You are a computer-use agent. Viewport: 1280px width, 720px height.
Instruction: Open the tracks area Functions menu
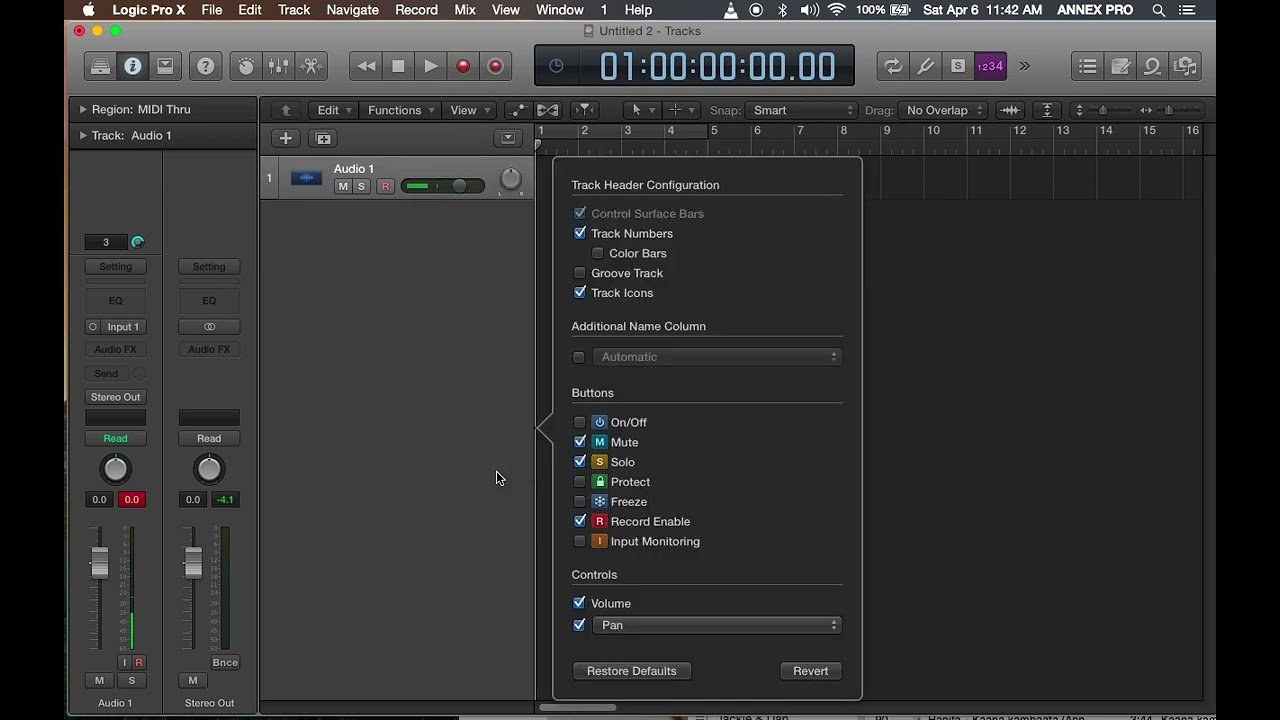click(401, 110)
